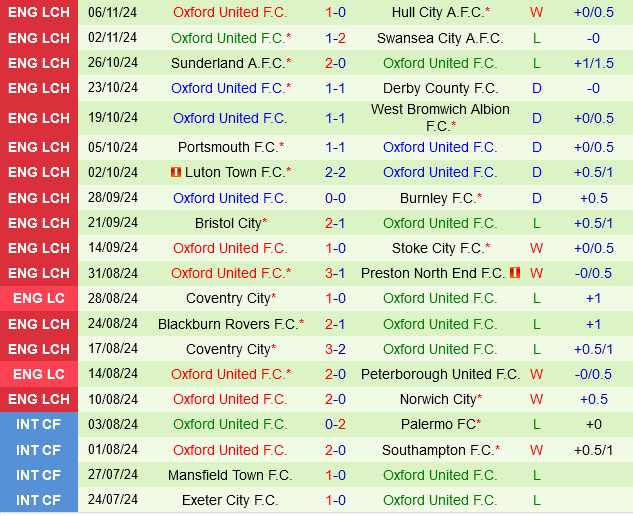Click the INT CF badge dated 01/08/24
The image size is (633, 516).
pos(39,450)
